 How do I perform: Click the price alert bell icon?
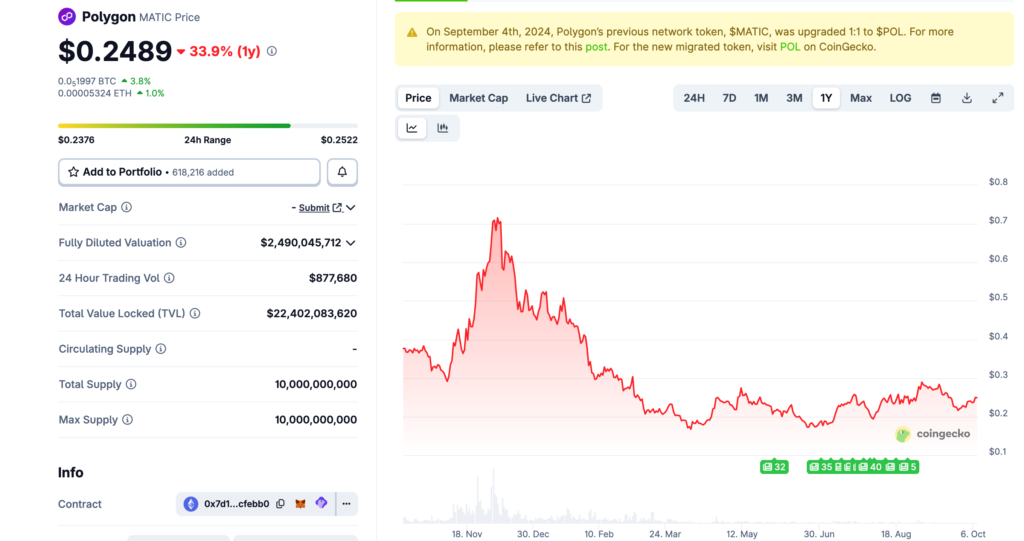point(342,172)
